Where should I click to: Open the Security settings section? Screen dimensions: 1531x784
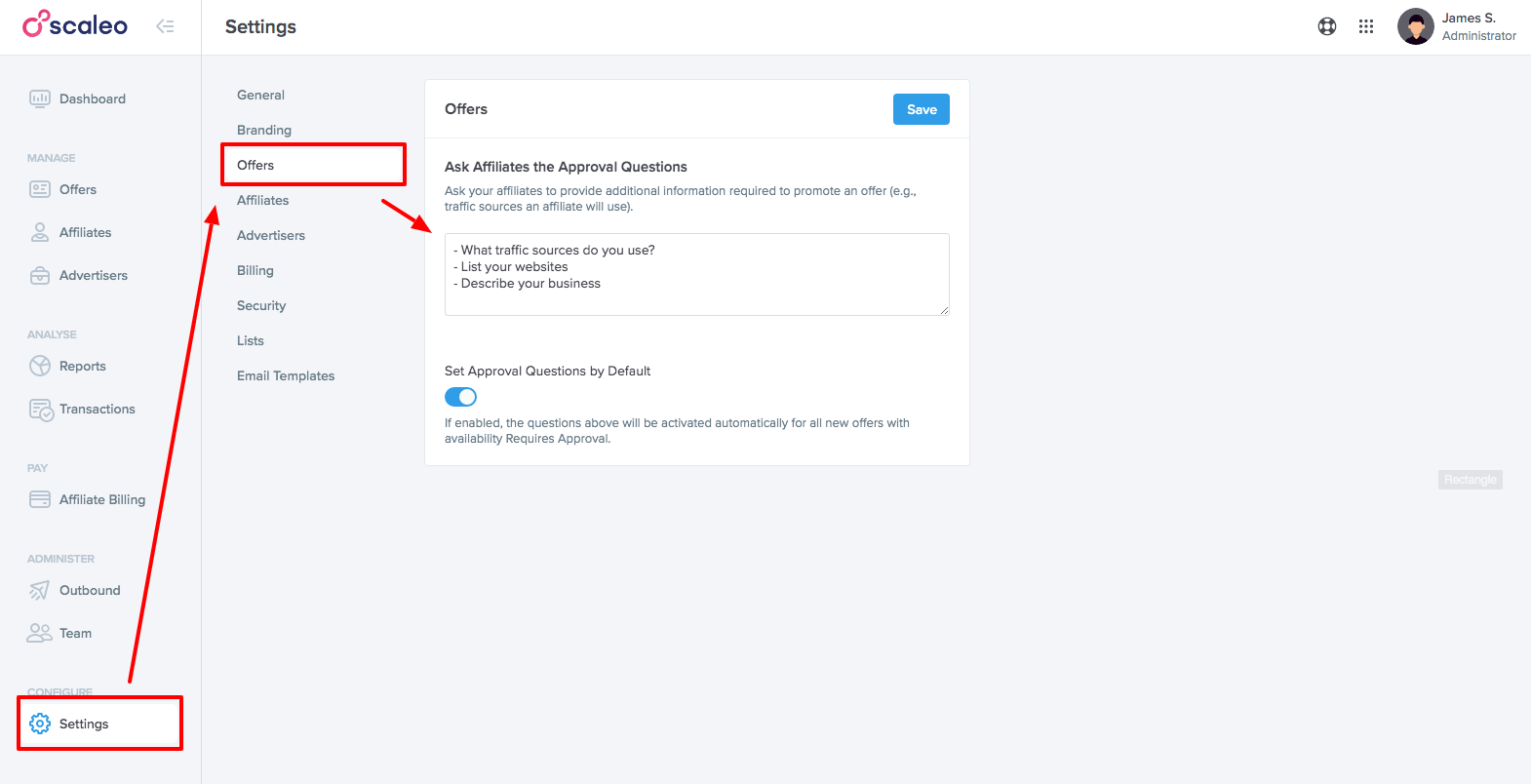click(x=261, y=305)
